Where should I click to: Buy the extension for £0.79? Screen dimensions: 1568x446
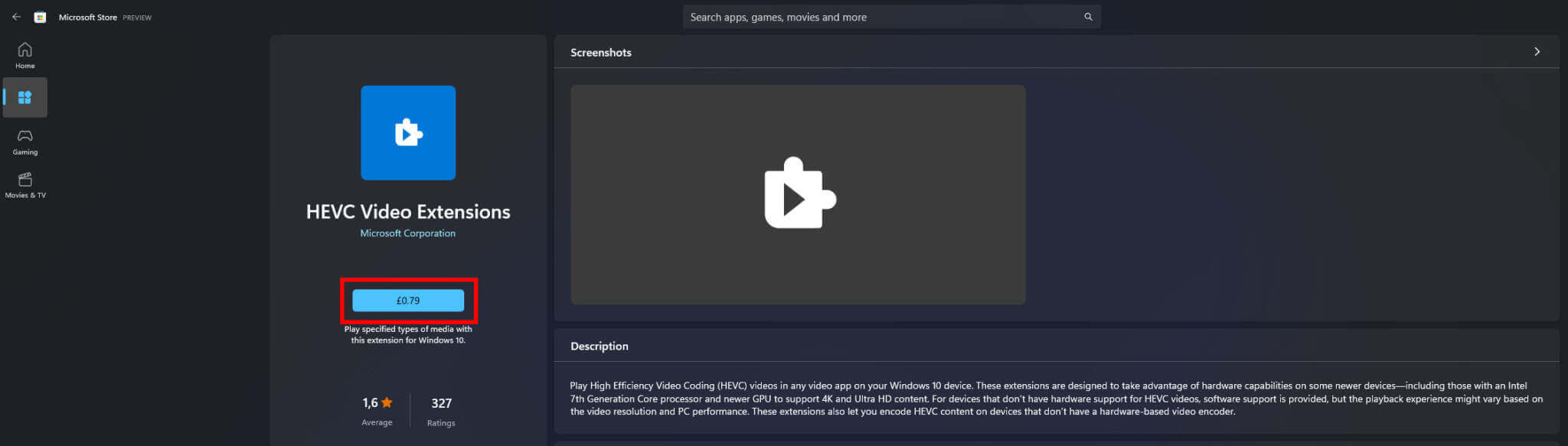tap(408, 301)
